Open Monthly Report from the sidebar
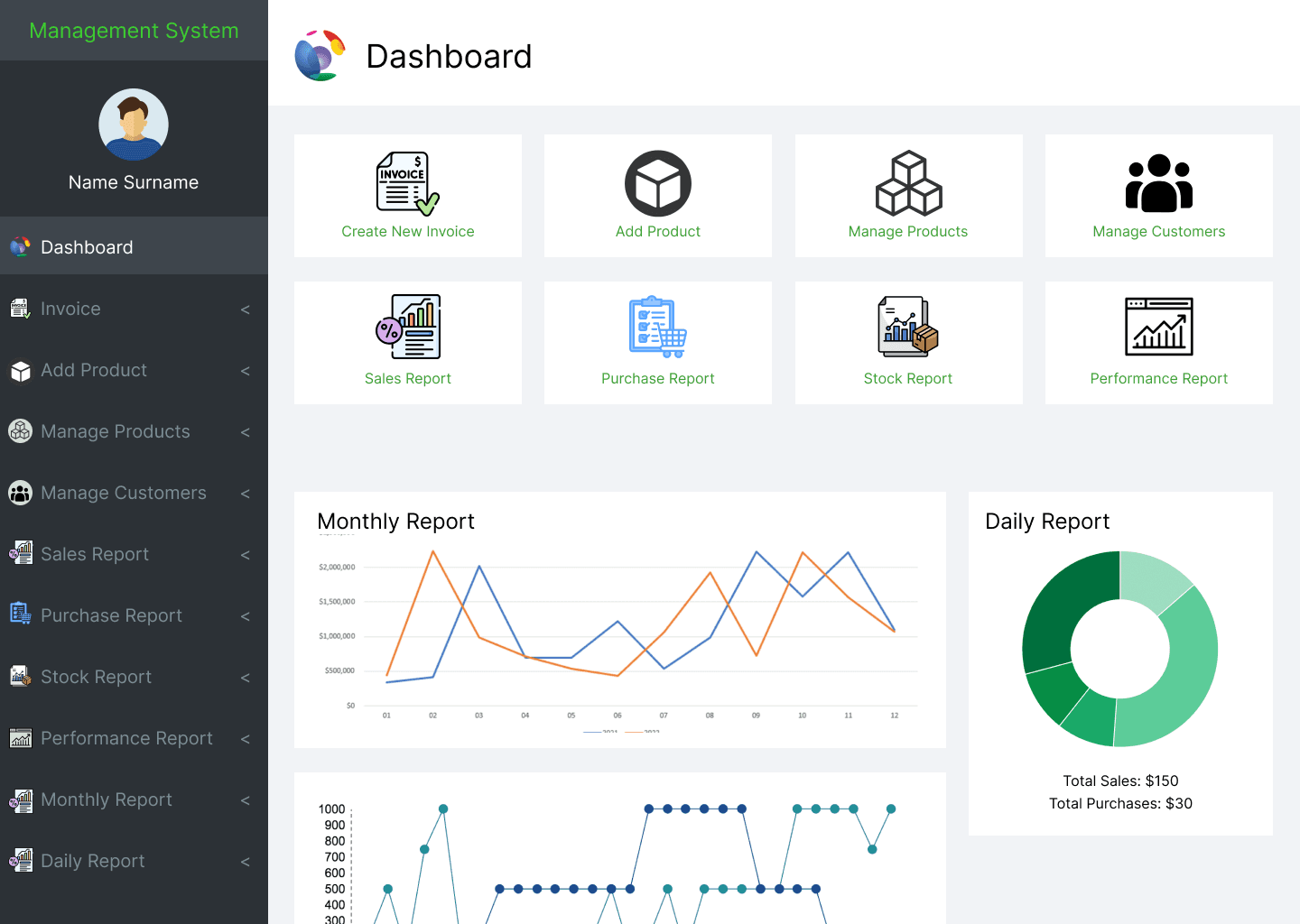1300x924 pixels. (106, 799)
